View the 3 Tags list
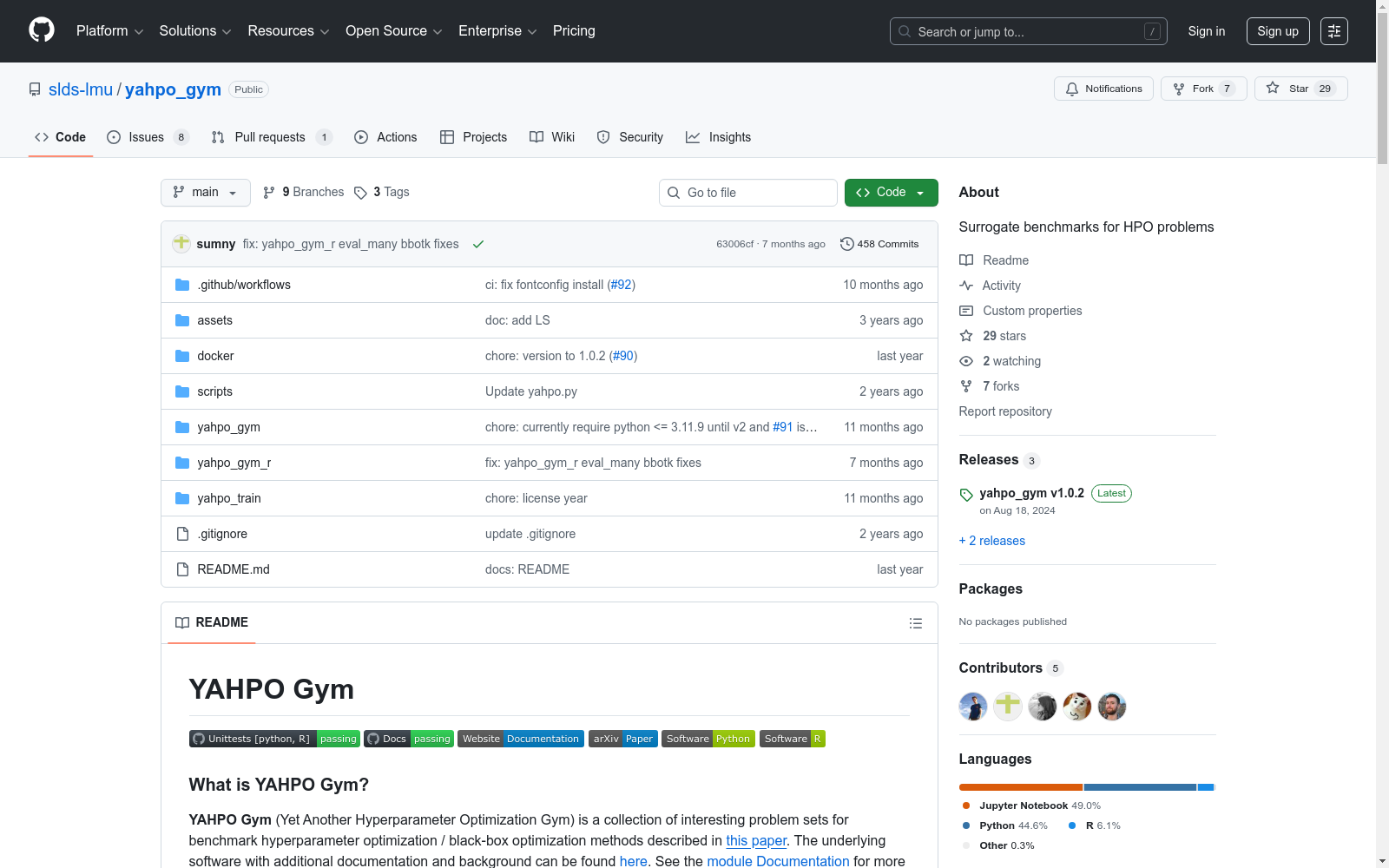 (x=382, y=193)
